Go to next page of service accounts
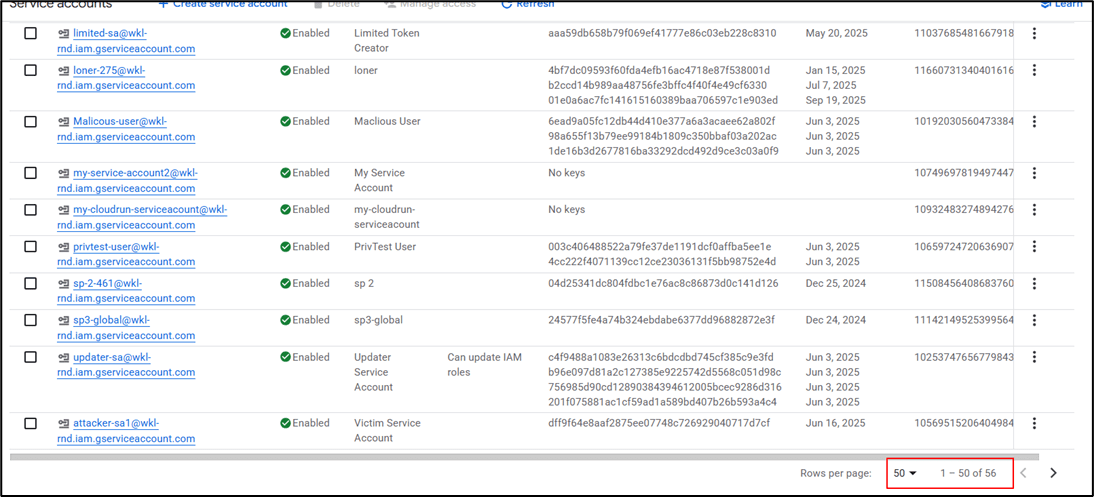Screen dimensions: 1094x497 coord(1052,473)
